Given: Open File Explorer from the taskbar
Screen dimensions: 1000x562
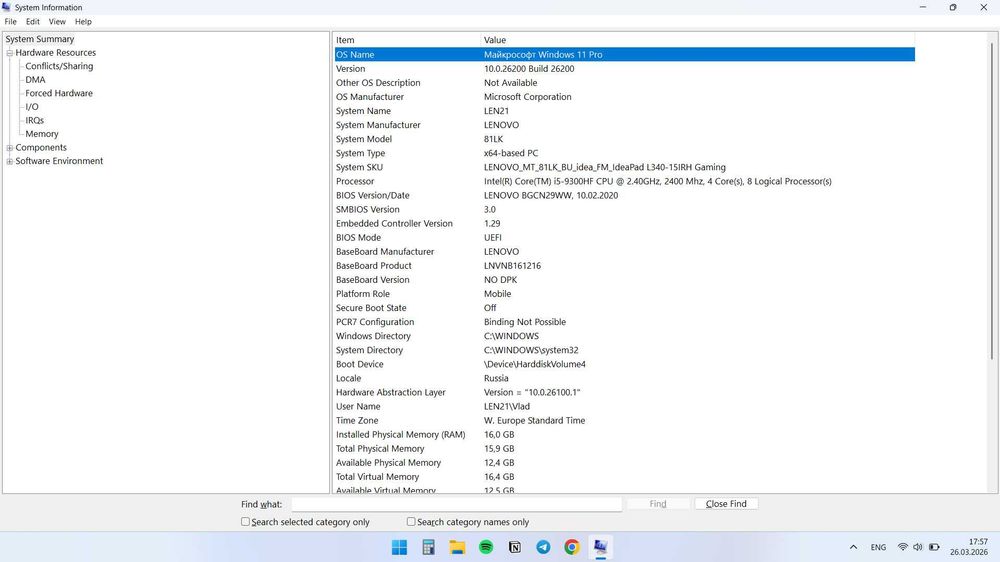Looking at the screenshot, I should [x=457, y=547].
